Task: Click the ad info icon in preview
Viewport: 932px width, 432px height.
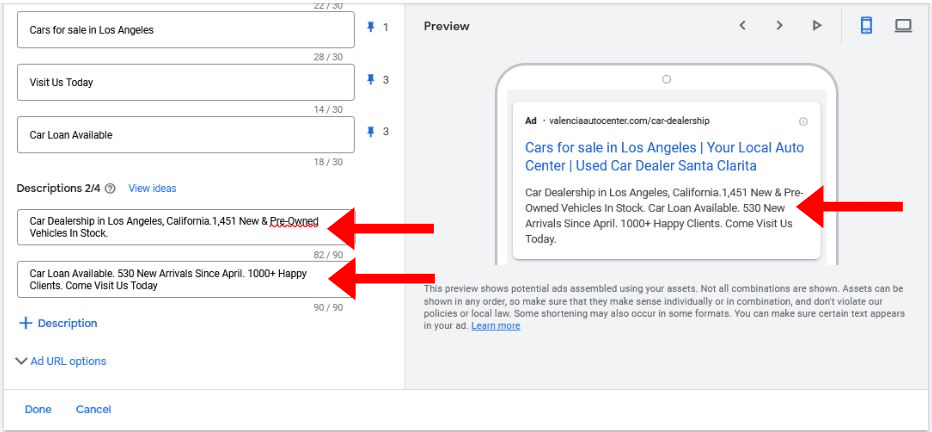Action: click(x=803, y=121)
